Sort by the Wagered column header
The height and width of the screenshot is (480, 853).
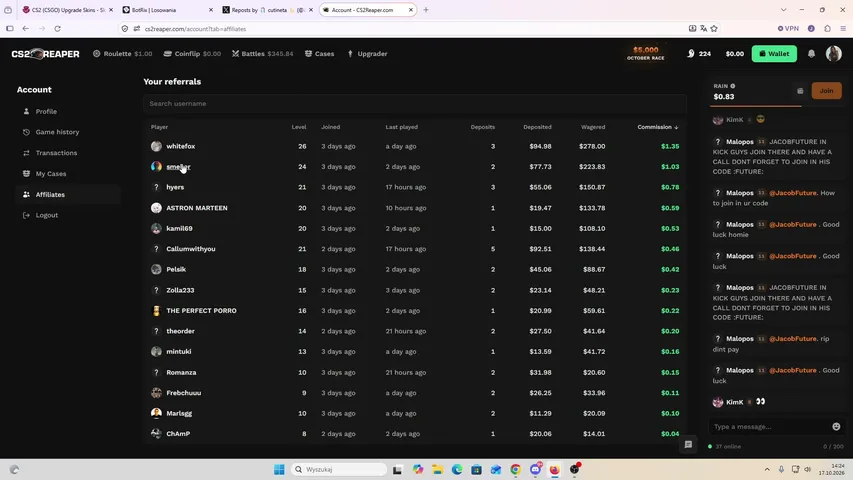click(593, 127)
